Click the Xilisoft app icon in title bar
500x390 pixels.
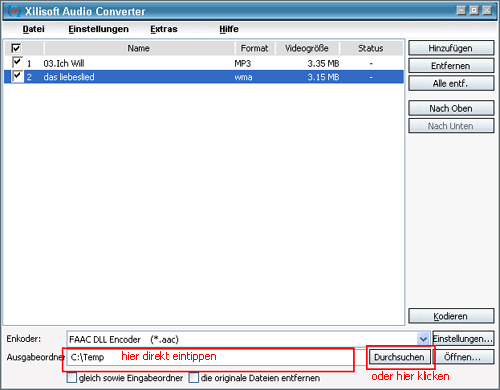click(x=14, y=11)
